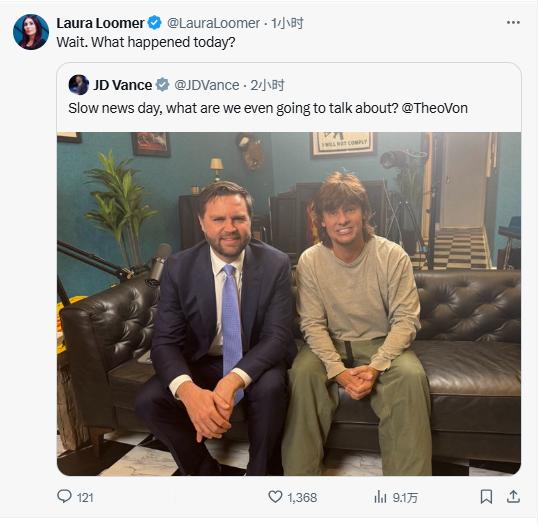Open the @LauraLoomer handle link
Screen dimensions: 540x524
214,23
